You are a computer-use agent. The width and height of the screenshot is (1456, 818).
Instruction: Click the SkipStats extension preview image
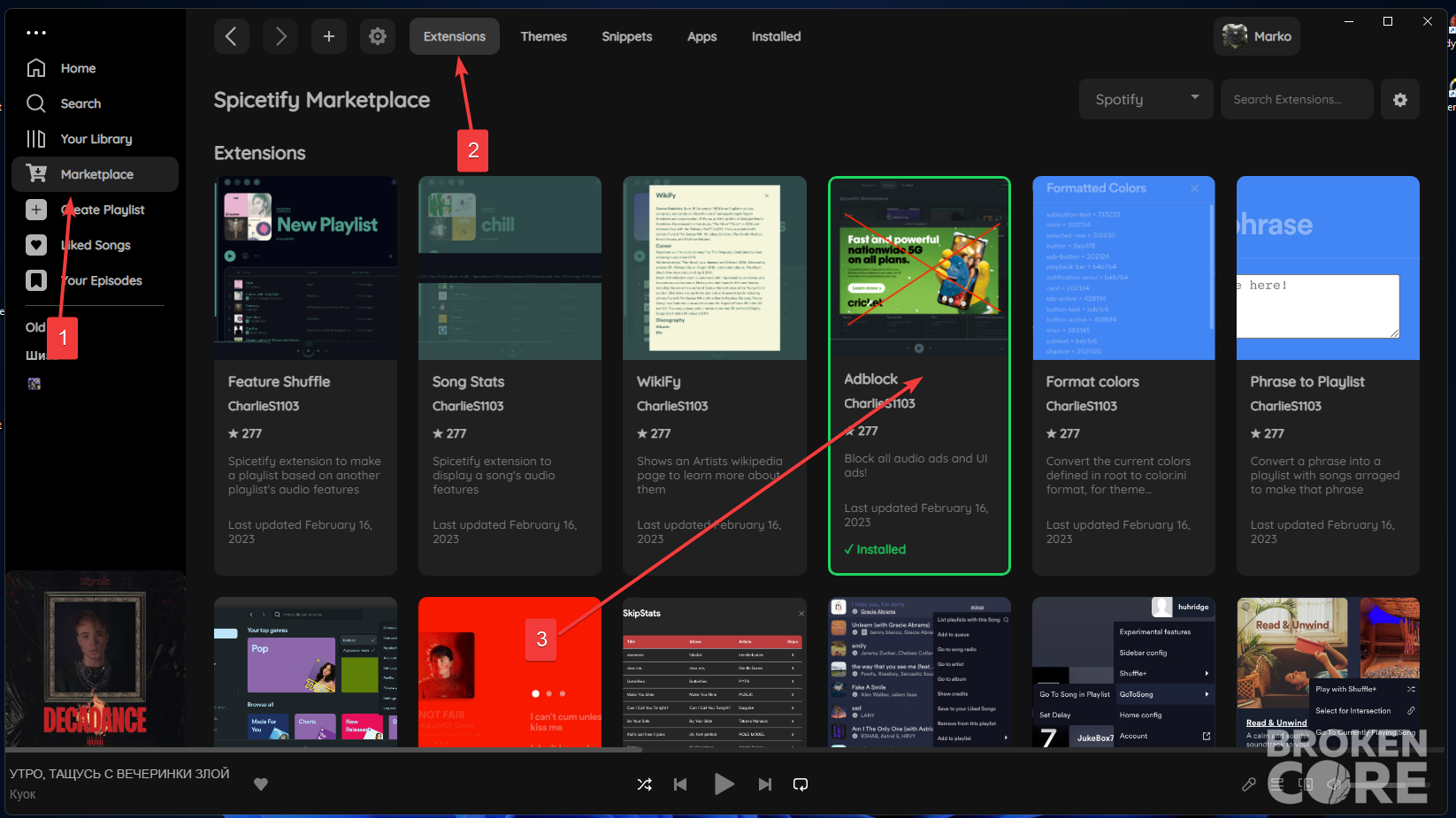pos(715,672)
